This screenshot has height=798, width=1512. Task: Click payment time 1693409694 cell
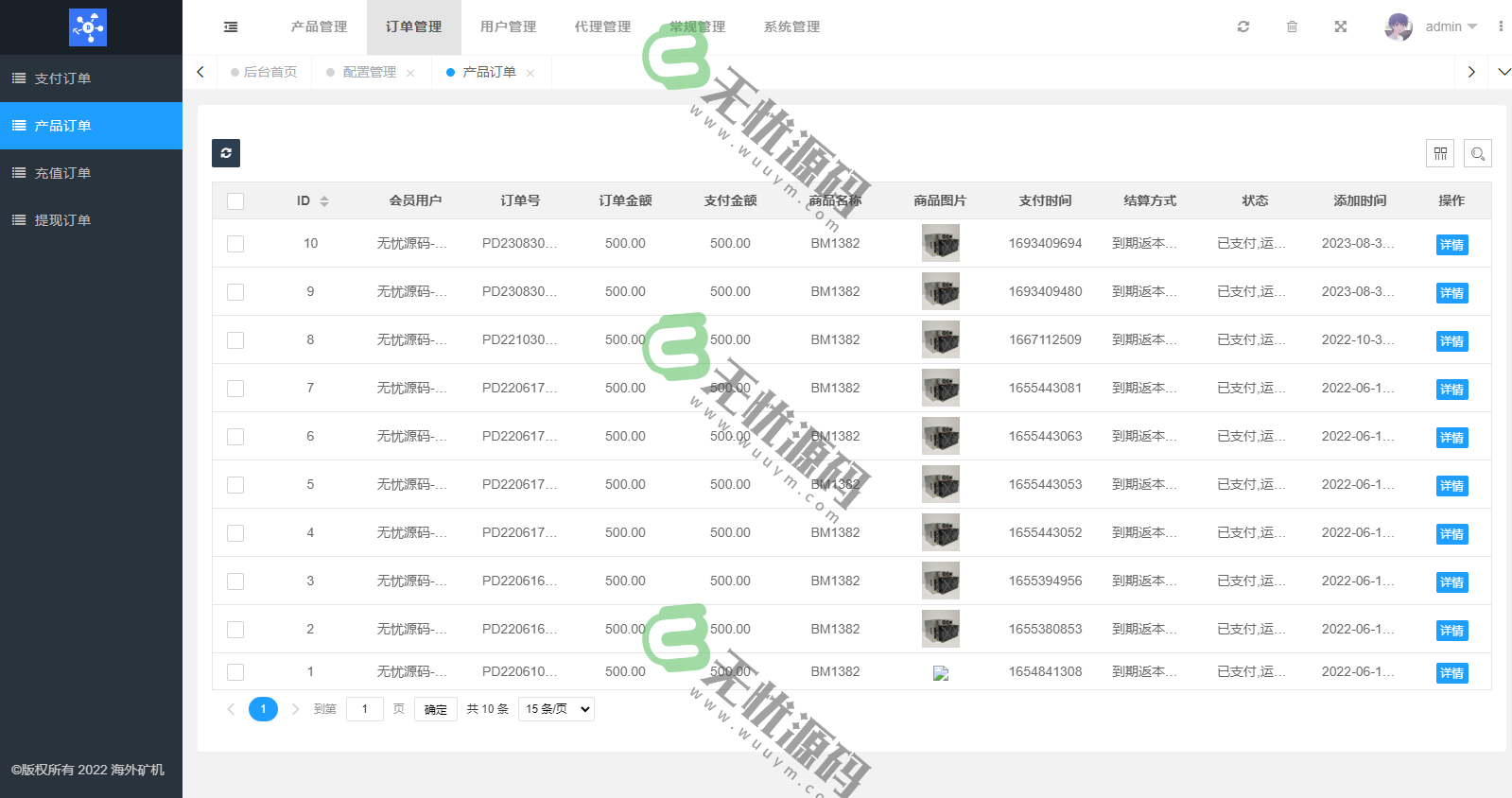pos(1045,243)
